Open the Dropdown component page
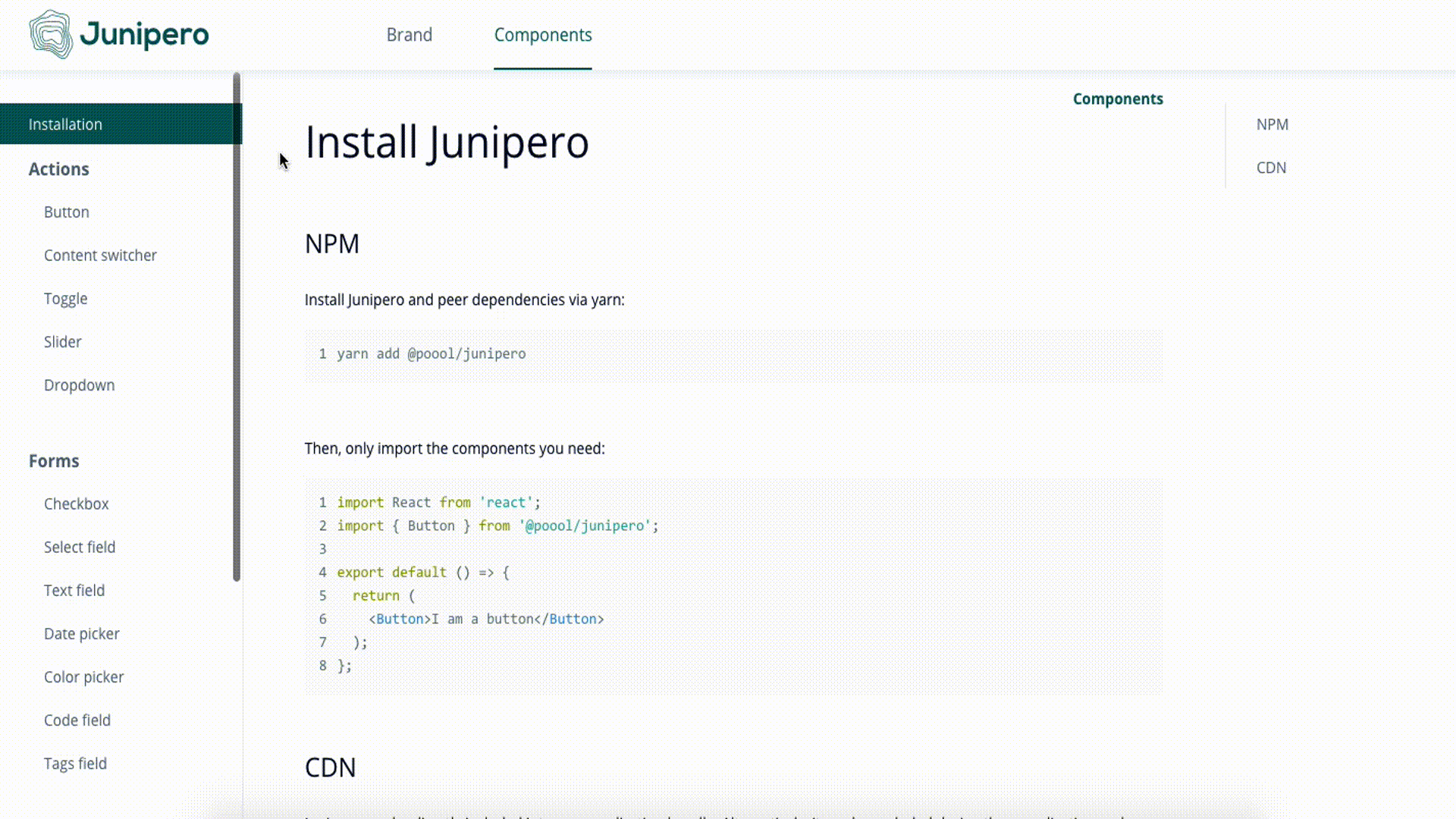Screen dimensions: 1456x819 (x=80, y=385)
